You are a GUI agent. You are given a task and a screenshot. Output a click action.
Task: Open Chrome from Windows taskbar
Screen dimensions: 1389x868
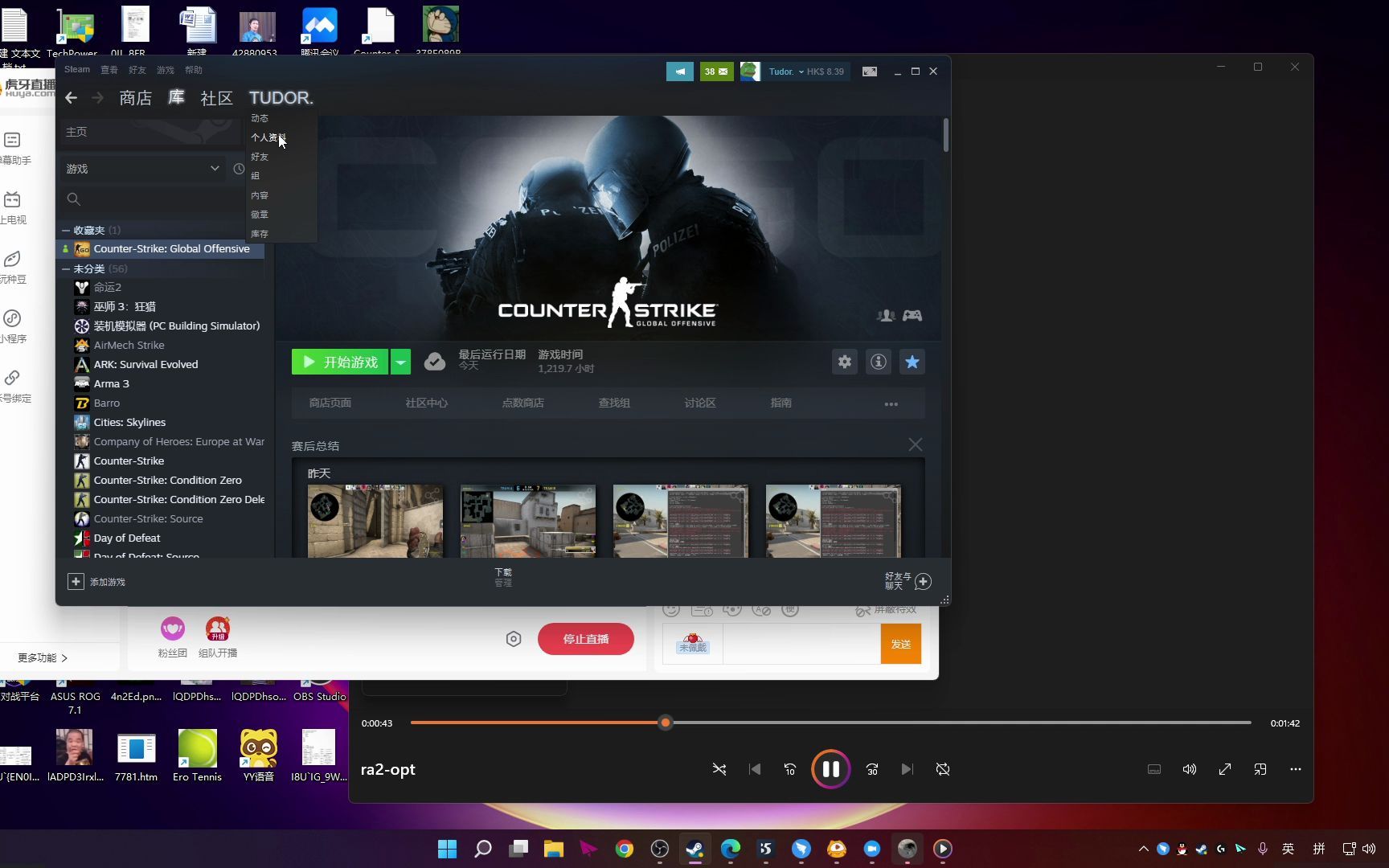[x=625, y=849]
